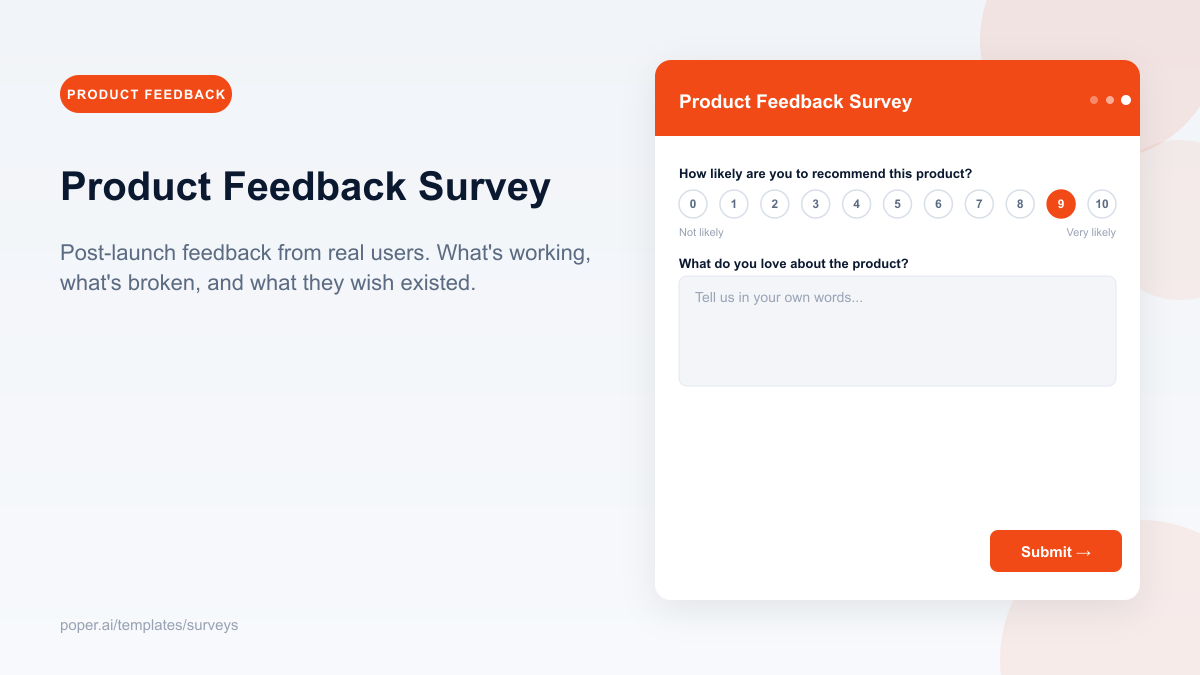
Task: Open the poper.ai/templates/surveys link
Action: 149,625
